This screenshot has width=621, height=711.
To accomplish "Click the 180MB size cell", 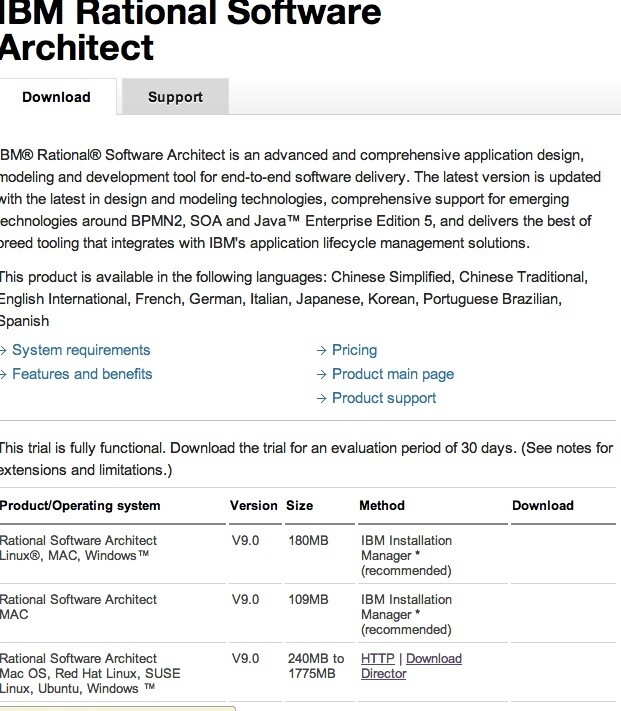I will click(x=308, y=541).
